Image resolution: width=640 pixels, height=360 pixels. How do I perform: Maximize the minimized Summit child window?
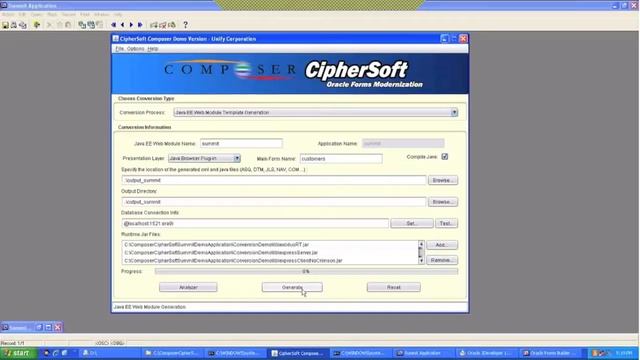[48, 327]
